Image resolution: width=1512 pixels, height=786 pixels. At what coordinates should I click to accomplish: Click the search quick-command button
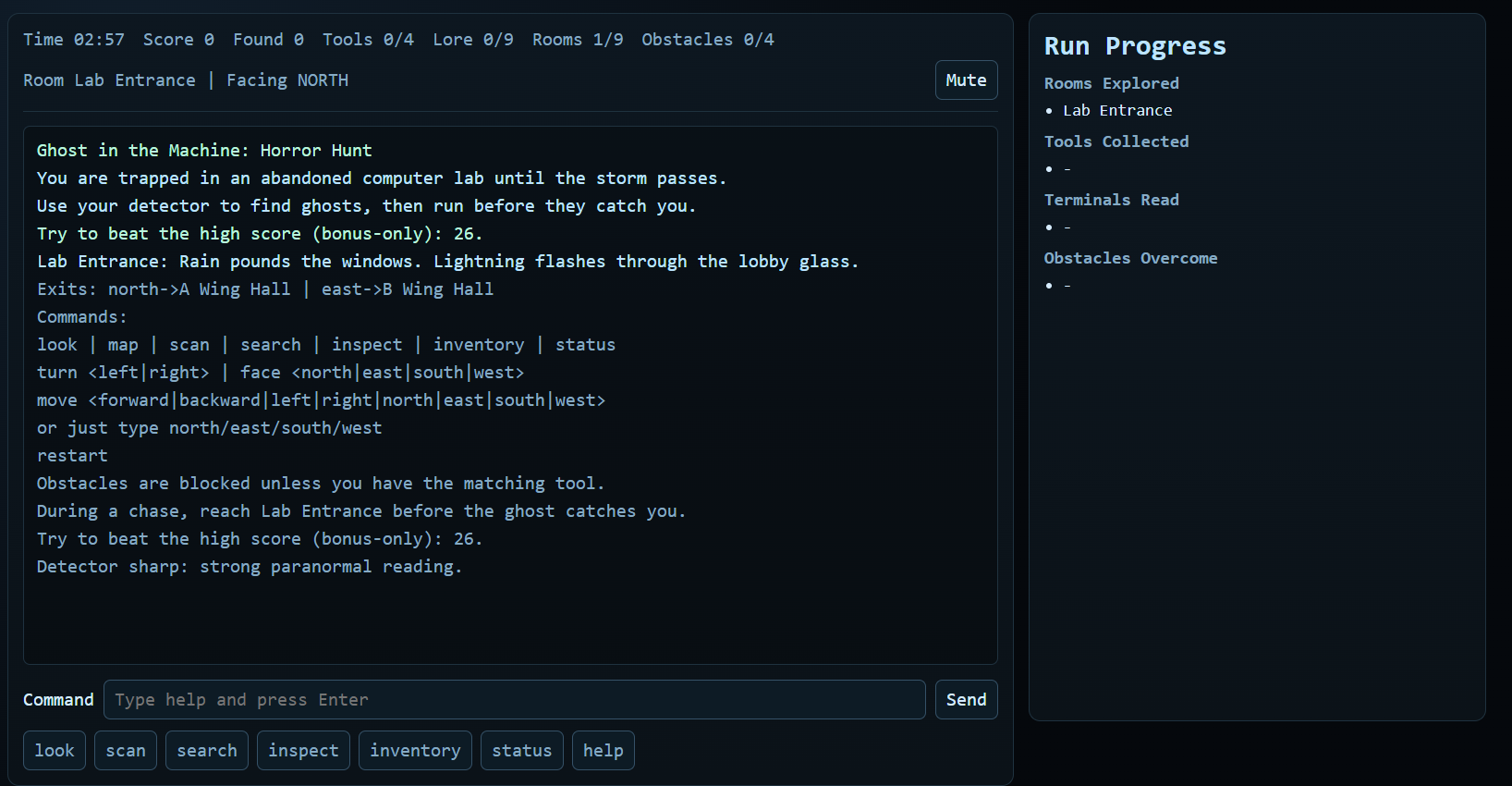point(207,751)
